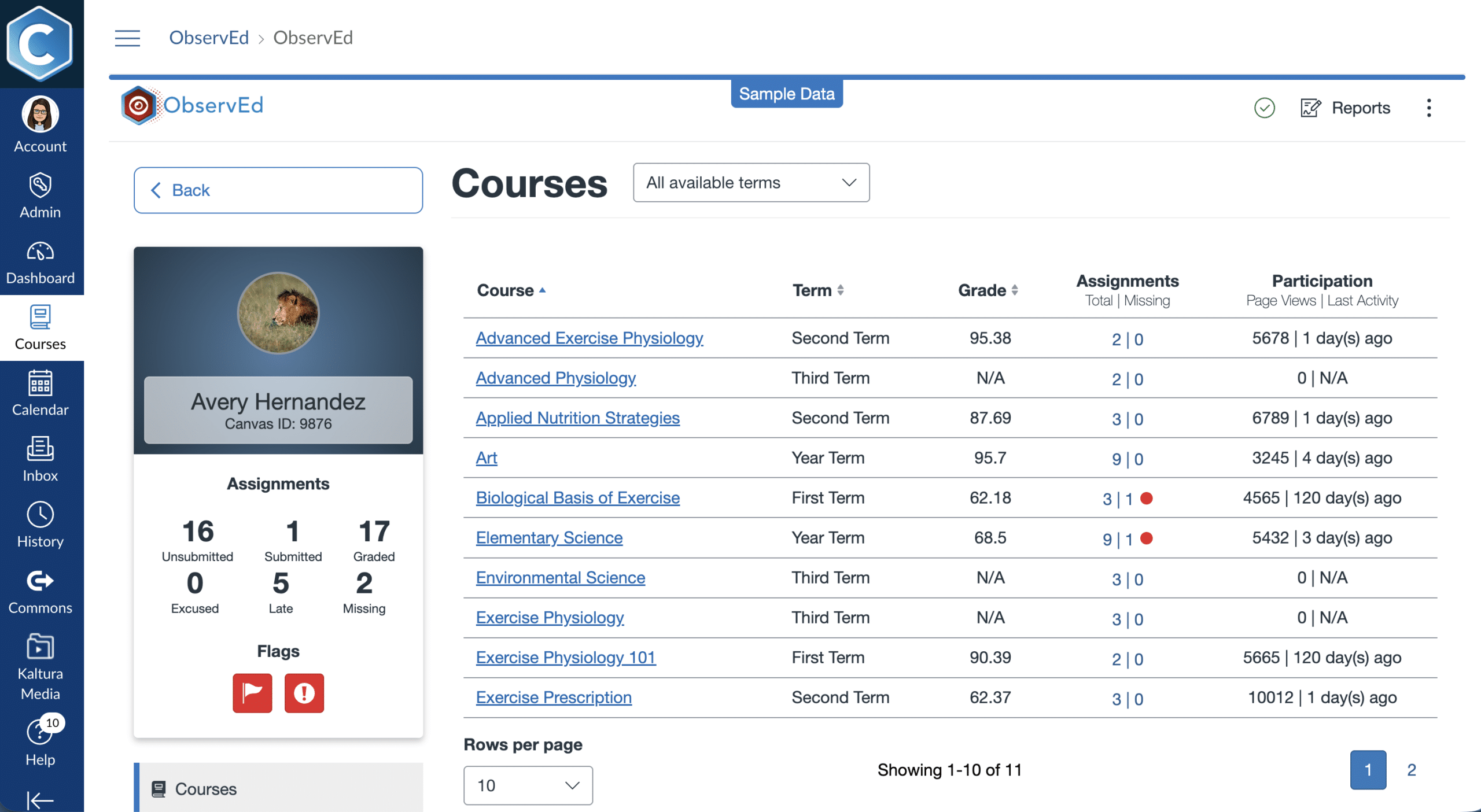Open the Inbox in the sidebar

point(40,460)
